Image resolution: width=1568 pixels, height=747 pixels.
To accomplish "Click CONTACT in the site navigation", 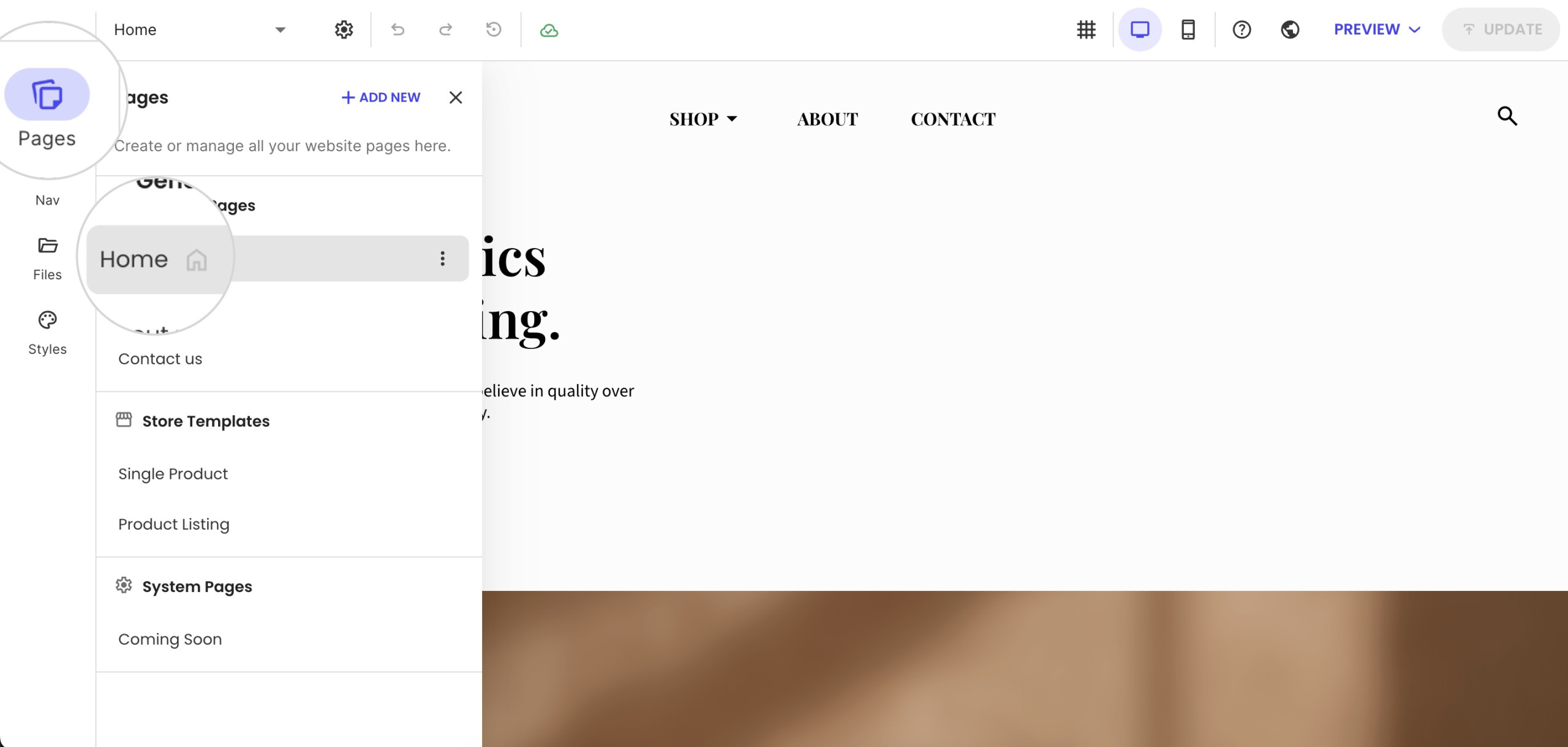I will [953, 119].
